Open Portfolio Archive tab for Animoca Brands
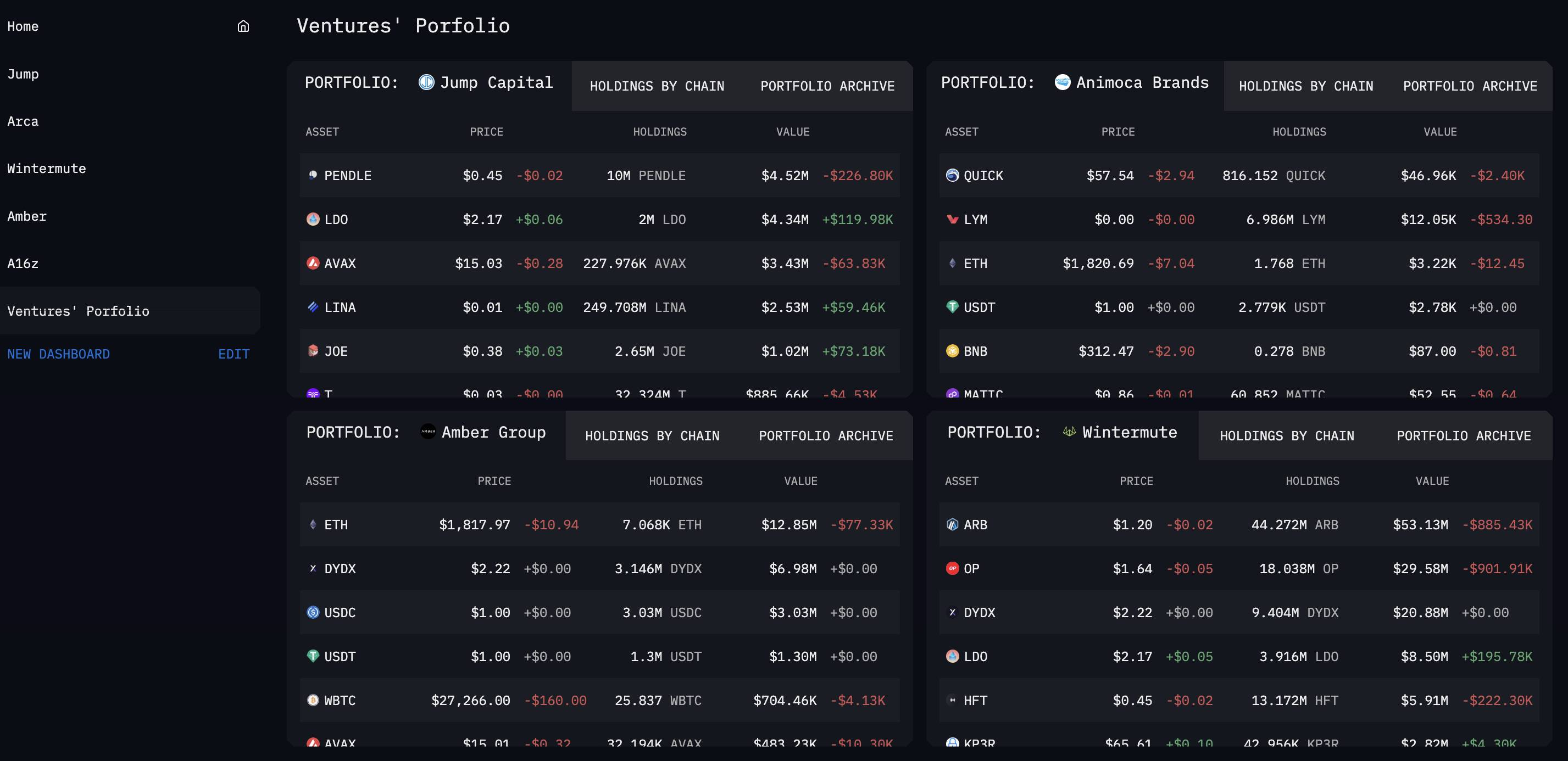The height and width of the screenshot is (761, 1568). tap(1470, 86)
